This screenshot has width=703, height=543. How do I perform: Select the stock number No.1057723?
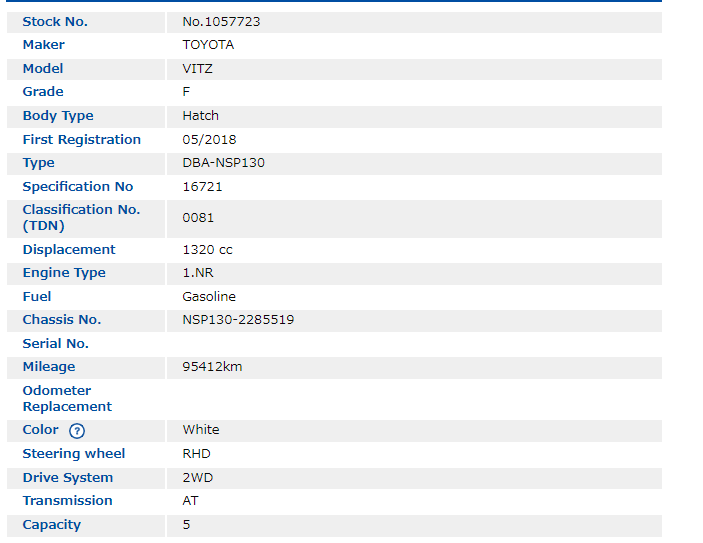[x=221, y=21]
